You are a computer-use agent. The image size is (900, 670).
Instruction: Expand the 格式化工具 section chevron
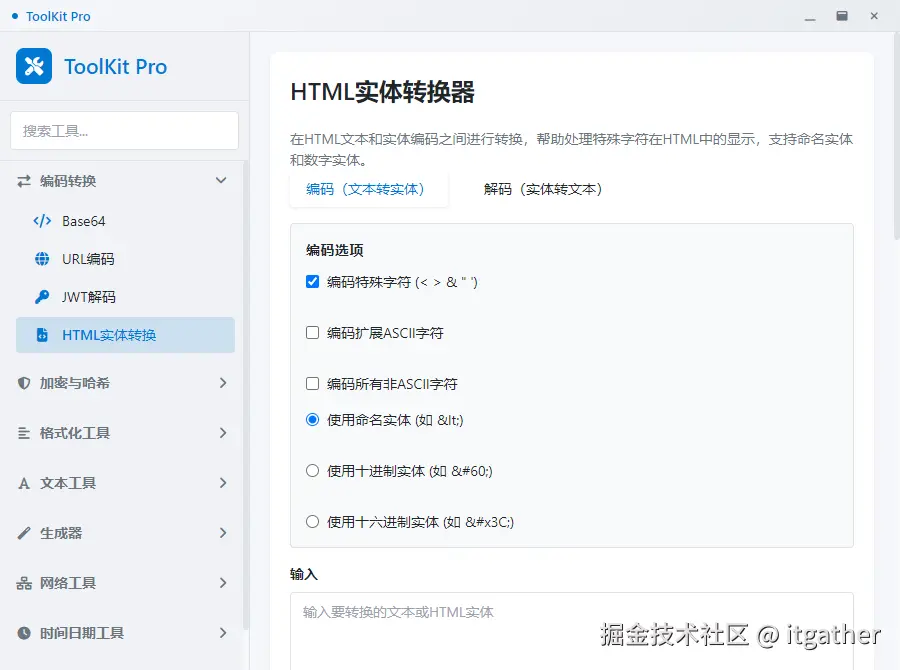point(223,433)
